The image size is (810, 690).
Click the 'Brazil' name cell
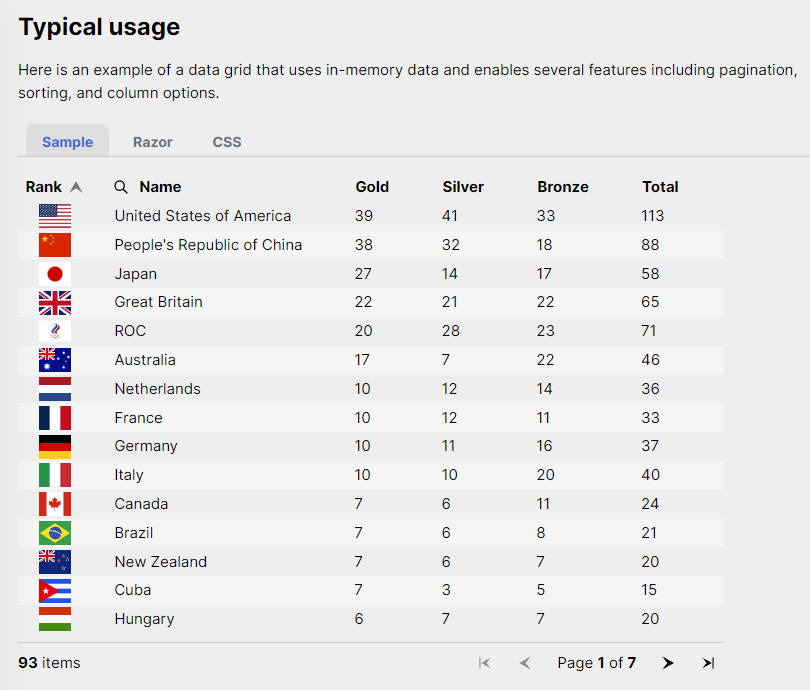click(134, 533)
